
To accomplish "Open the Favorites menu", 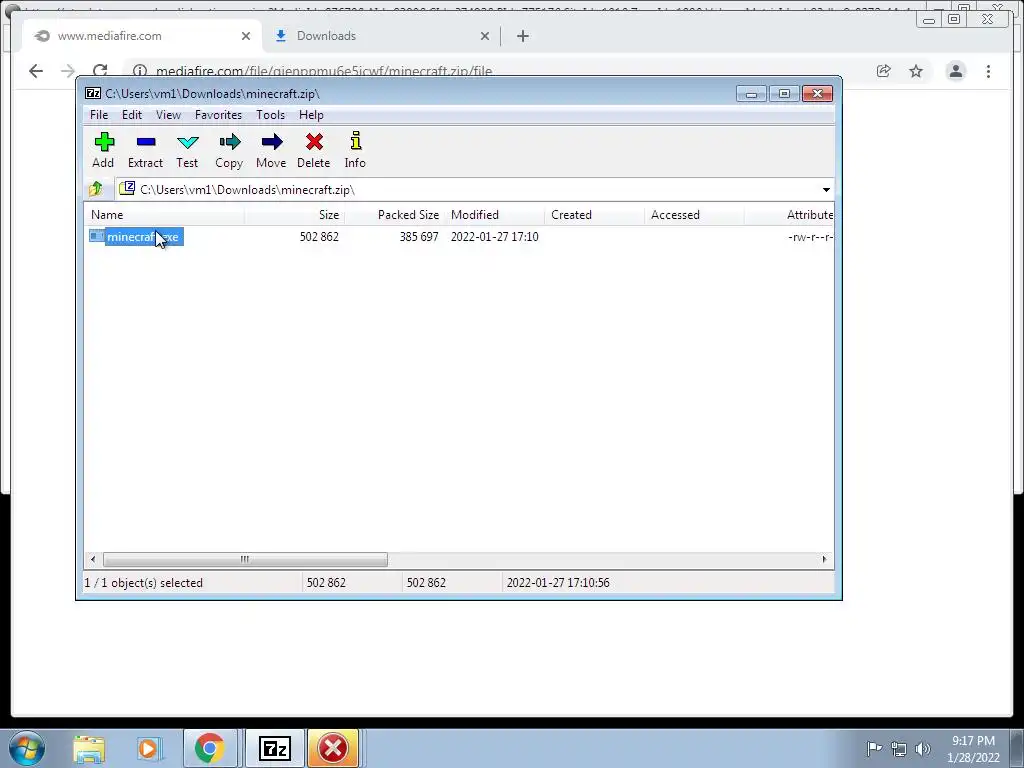I will [x=218, y=115].
